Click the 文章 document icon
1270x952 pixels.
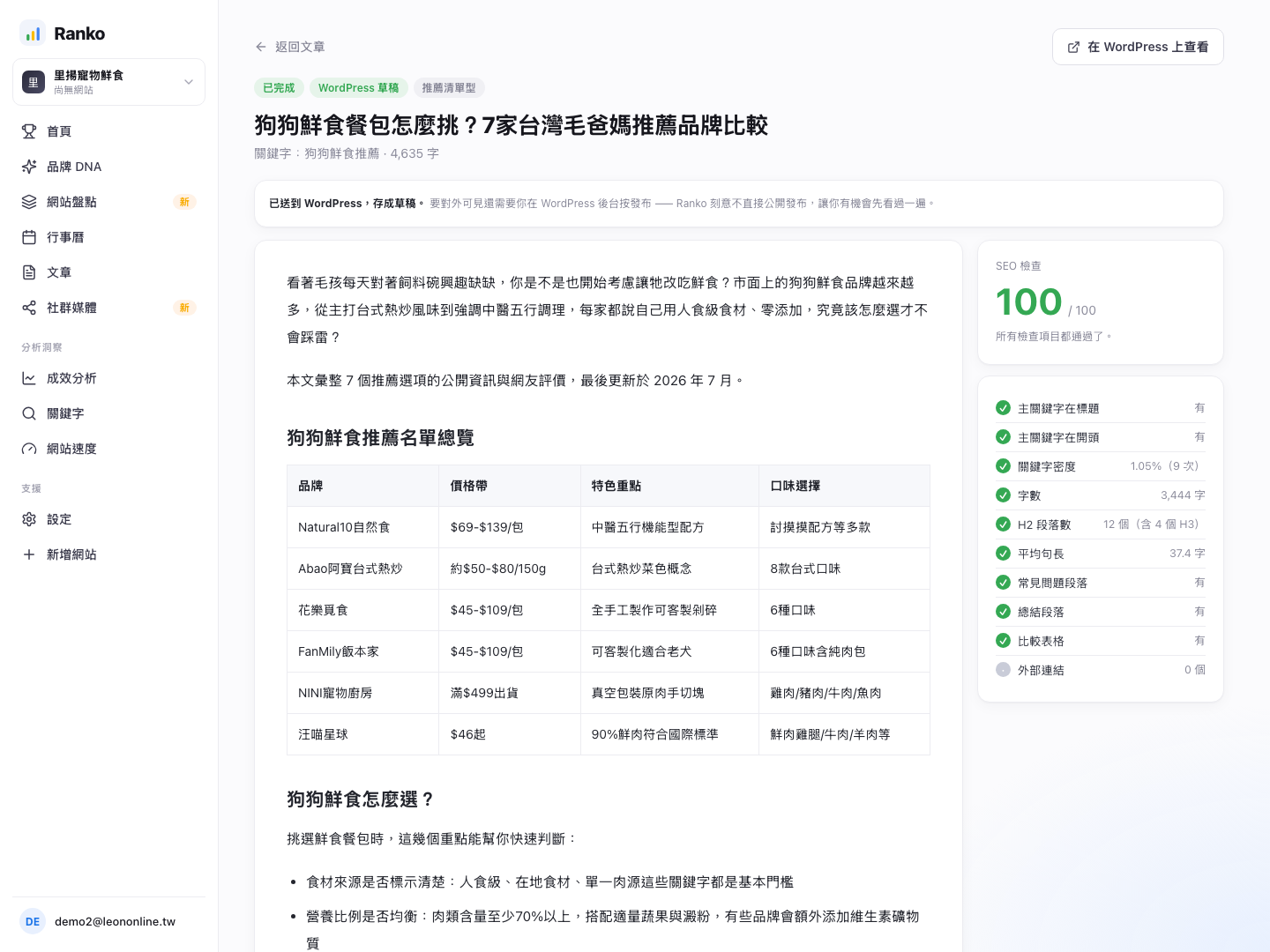[29, 272]
